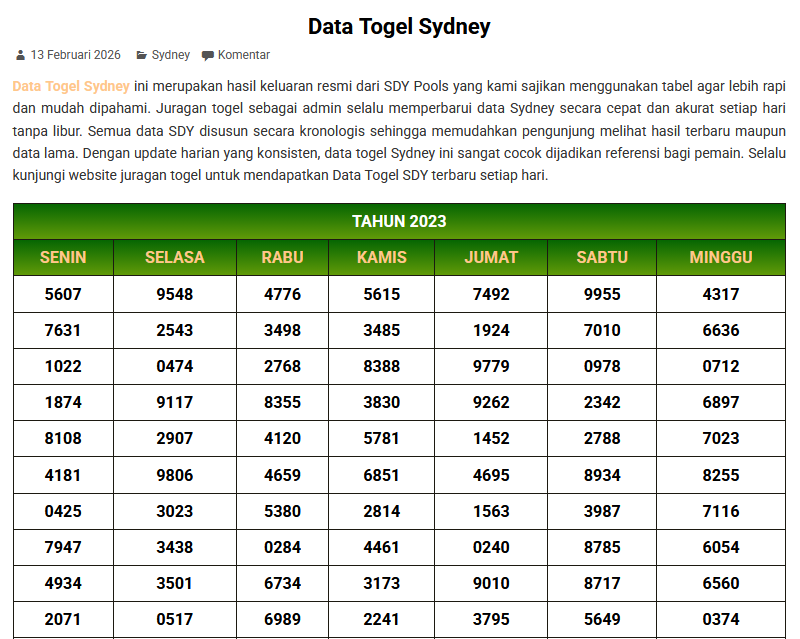Click result number 5607 in the table
The width and height of the screenshot is (800, 639).
(x=62, y=294)
